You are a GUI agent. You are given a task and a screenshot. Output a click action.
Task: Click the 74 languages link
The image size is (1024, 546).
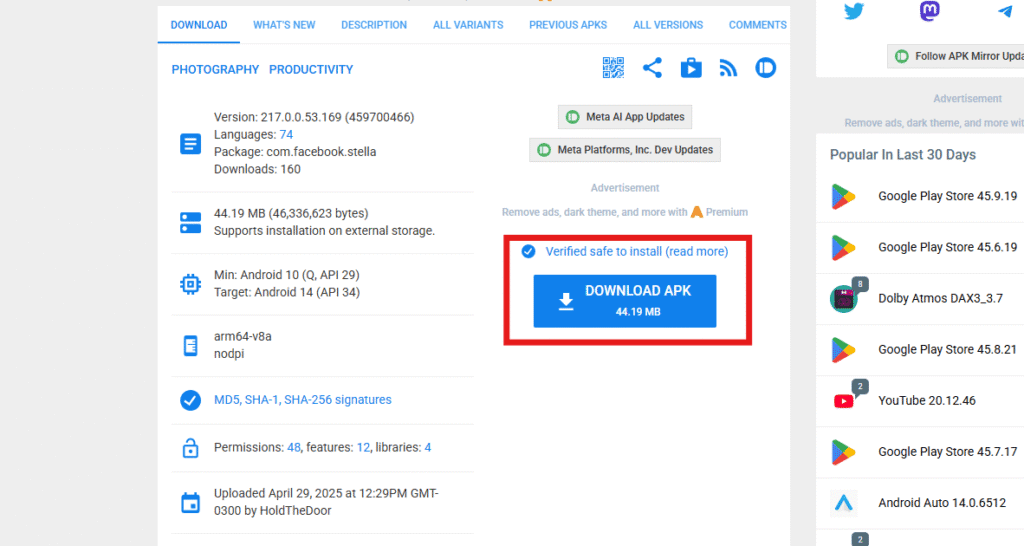[x=286, y=135]
